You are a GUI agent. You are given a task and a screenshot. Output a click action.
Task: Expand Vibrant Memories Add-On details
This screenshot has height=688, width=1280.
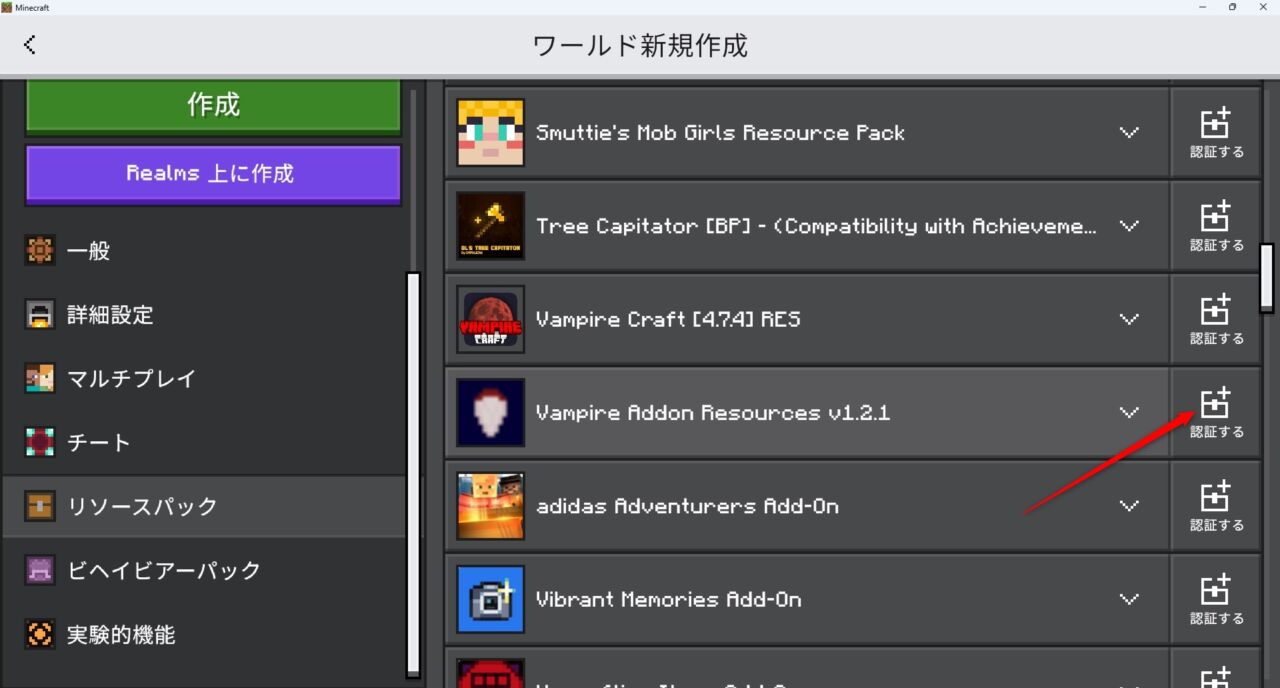1129,600
